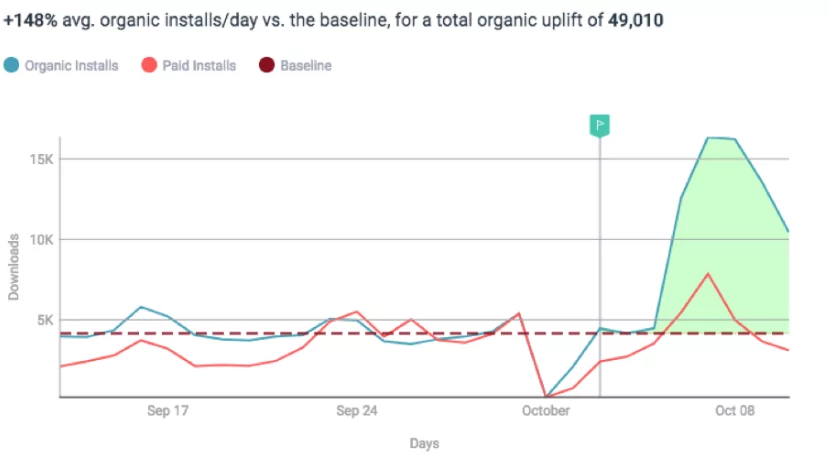Screen dimensions: 828x460
Task: Select the October date label
Action: click(x=545, y=411)
